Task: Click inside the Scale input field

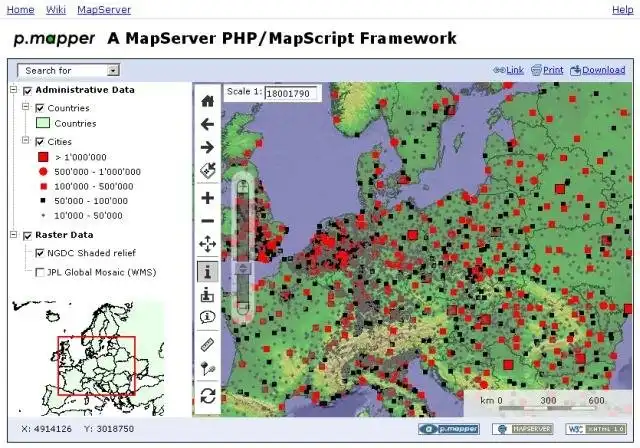Action: (x=291, y=93)
